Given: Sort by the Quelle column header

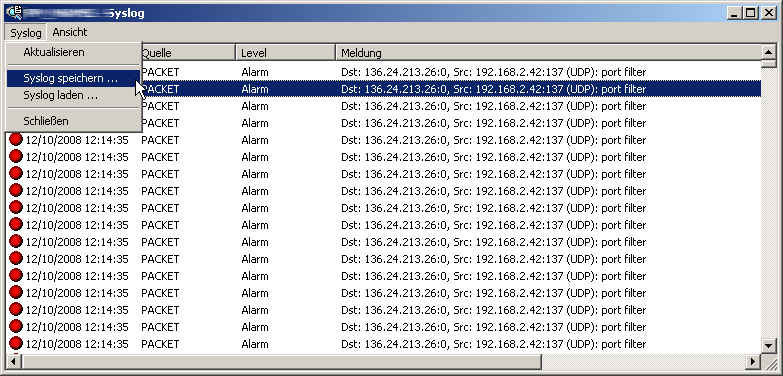Looking at the screenshot, I should click(x=188, y=52).
